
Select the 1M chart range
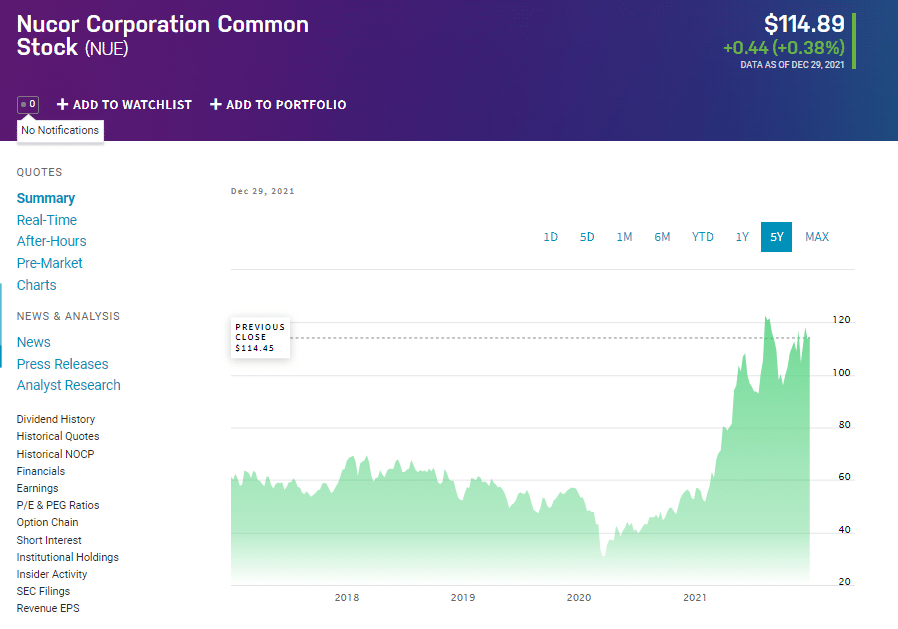point(624,237)
